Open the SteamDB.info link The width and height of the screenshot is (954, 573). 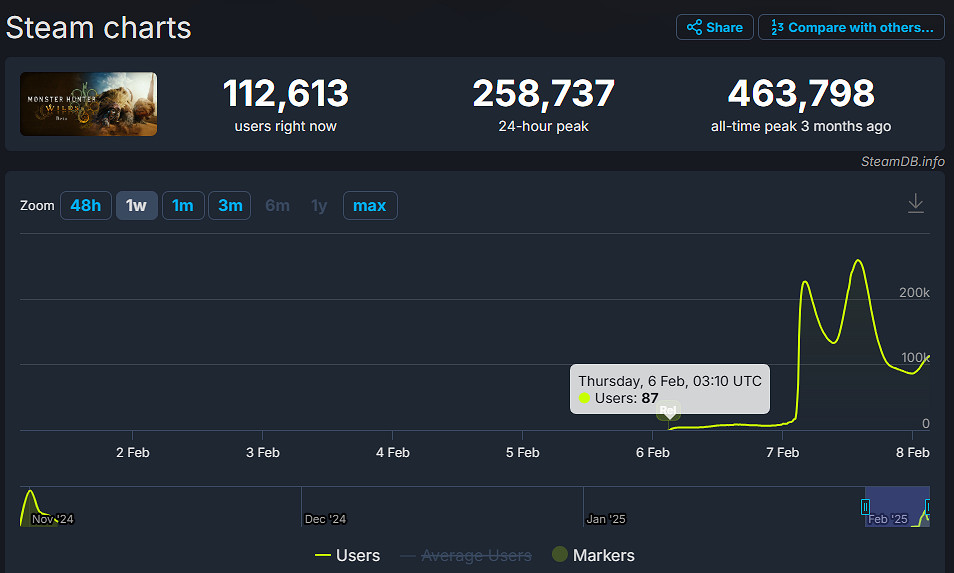(902, 161)
